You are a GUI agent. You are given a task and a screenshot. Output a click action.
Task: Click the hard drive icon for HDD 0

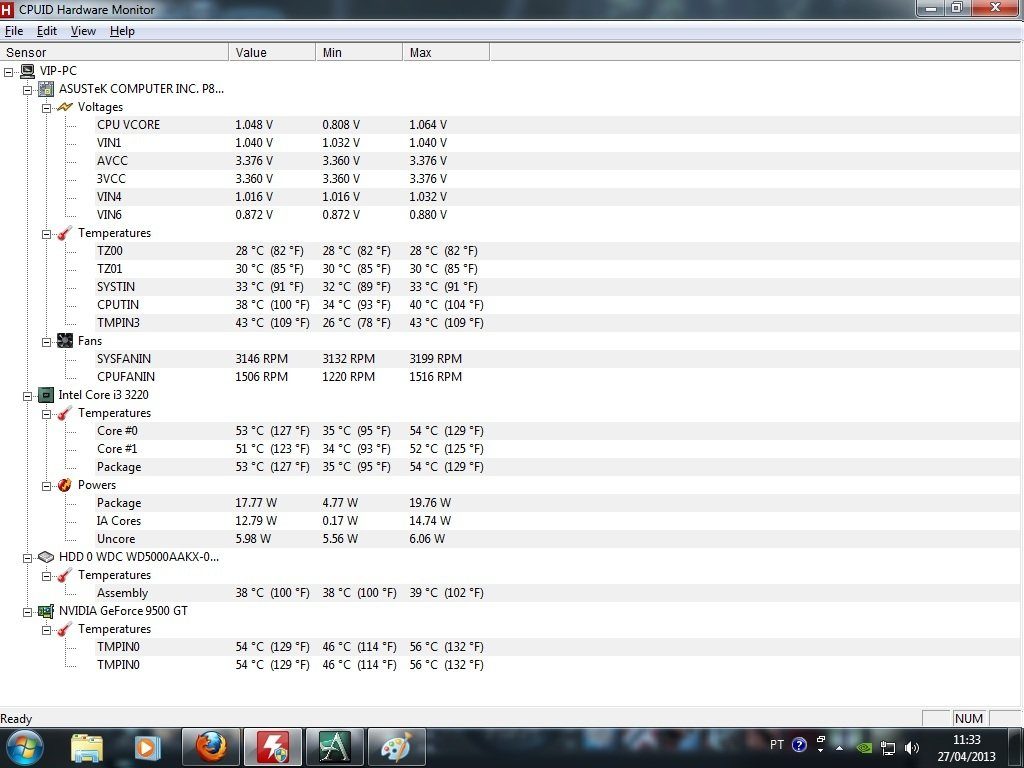(x=46, y=556)
